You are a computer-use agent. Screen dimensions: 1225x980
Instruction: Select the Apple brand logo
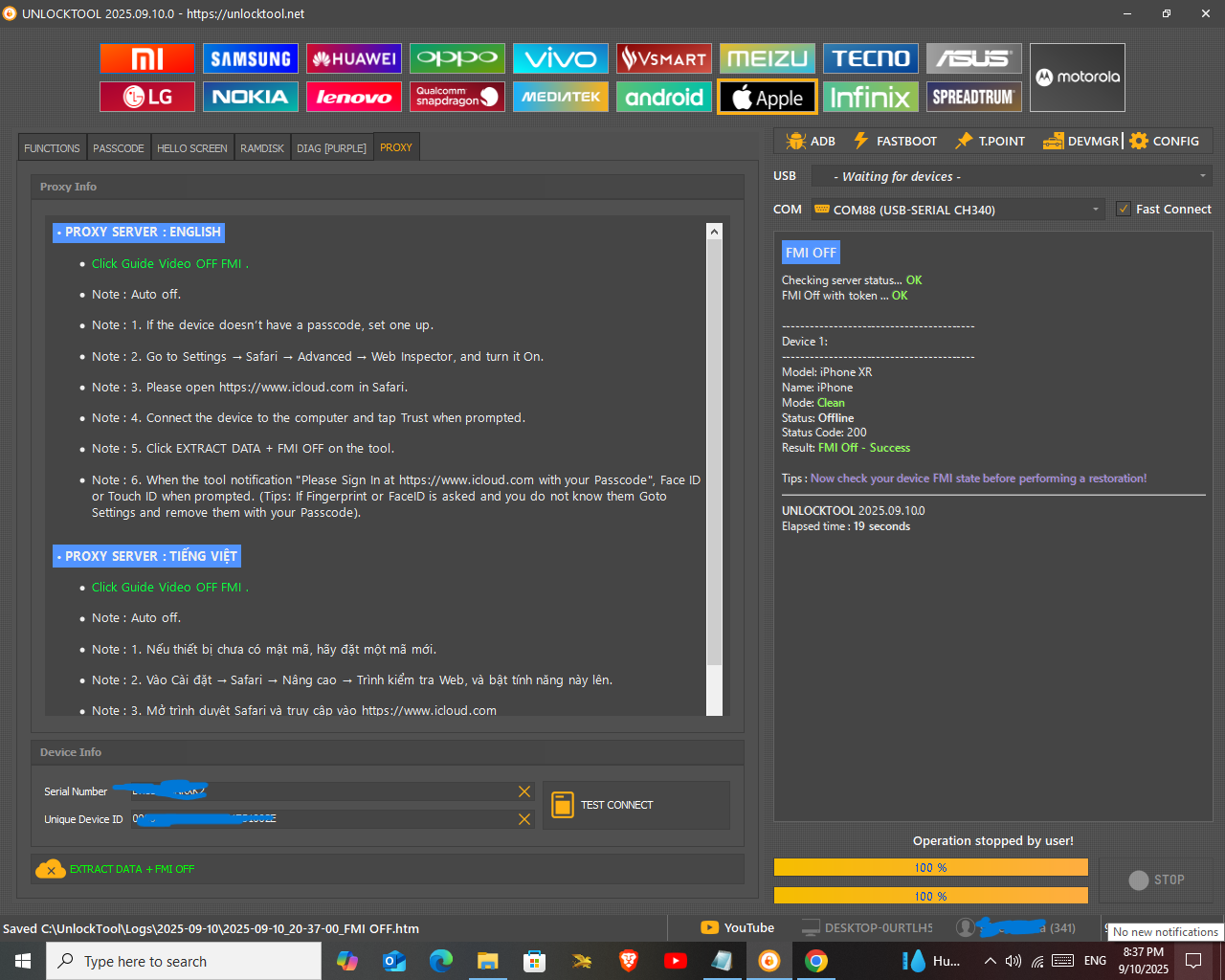coord(767,97)
